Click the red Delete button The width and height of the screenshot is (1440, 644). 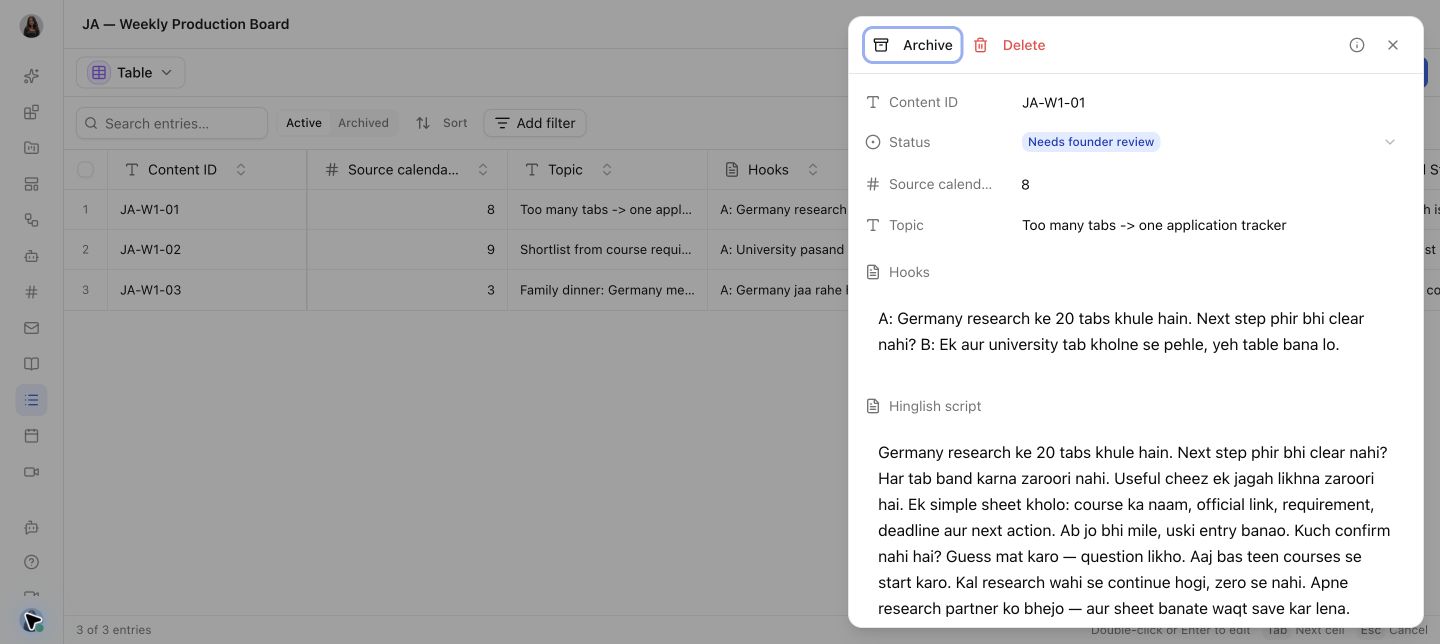(x=1010, y=45)
